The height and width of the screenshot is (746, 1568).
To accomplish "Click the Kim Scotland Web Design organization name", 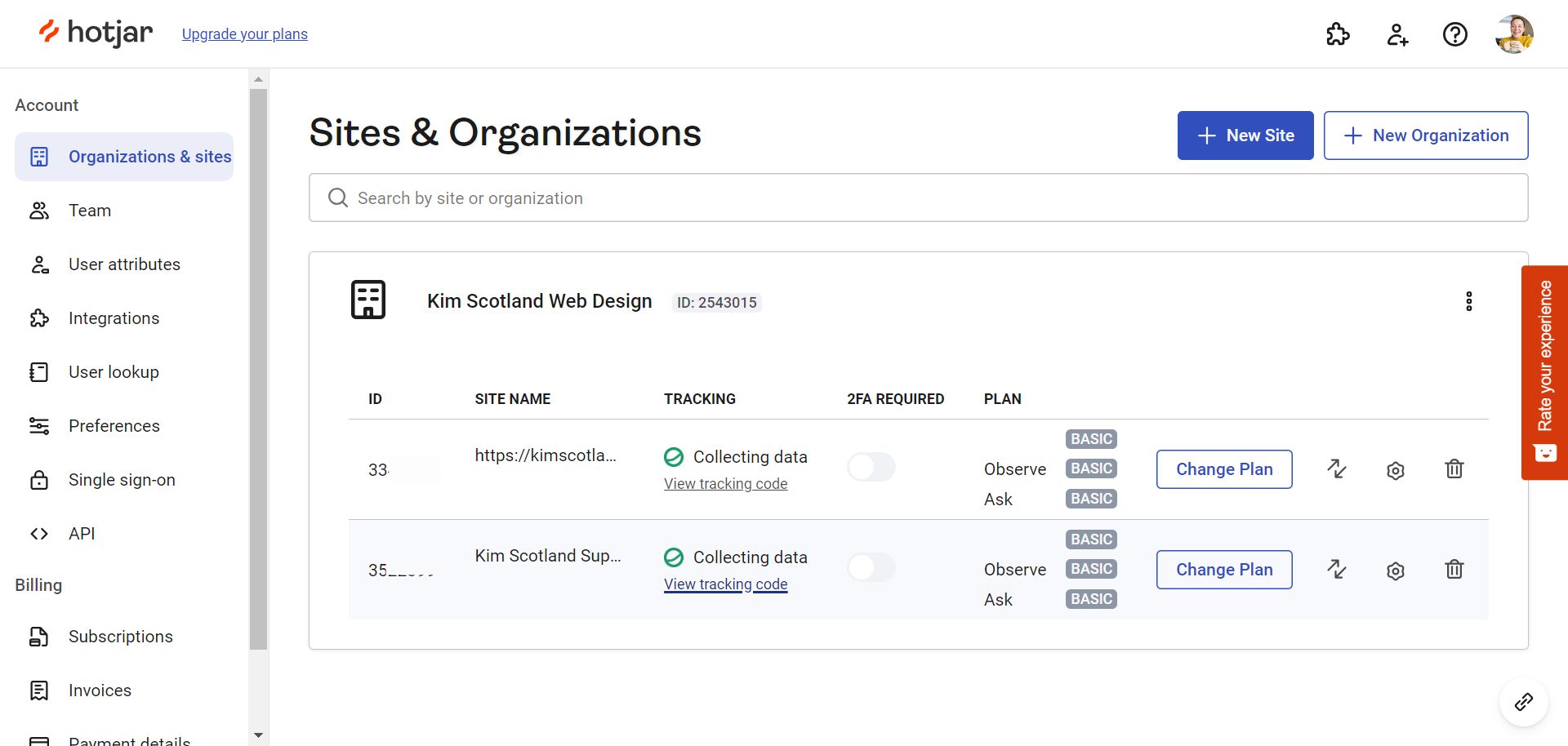I will click(x=540, y=301).
